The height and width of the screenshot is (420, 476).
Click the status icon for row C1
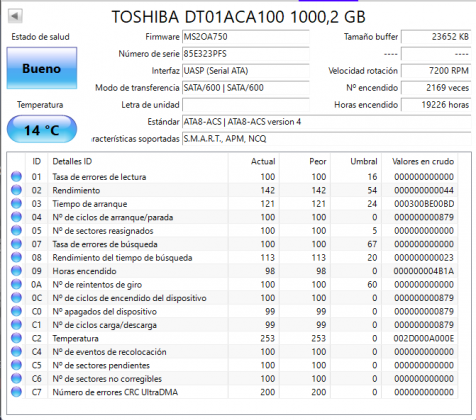coord(16,325)
